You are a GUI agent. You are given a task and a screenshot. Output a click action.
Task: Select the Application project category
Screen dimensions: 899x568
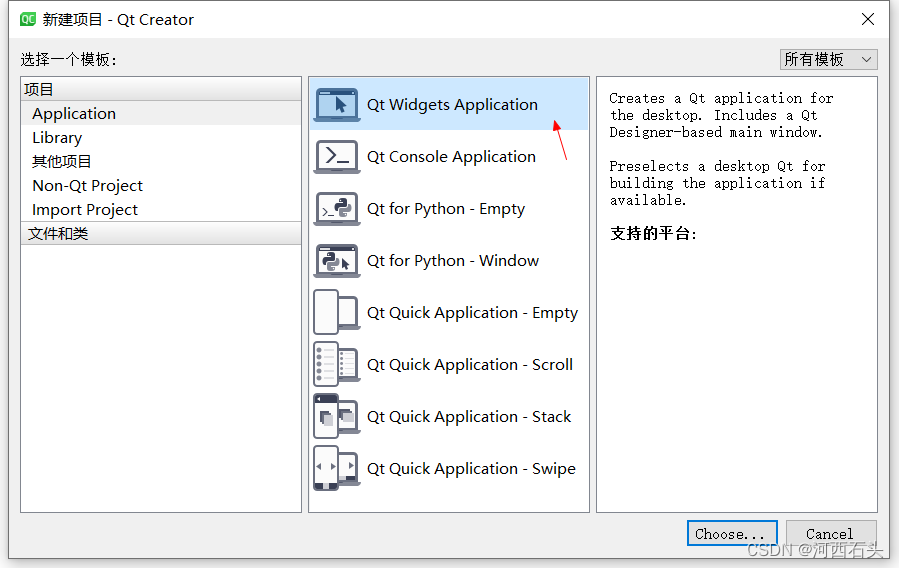(x=161, y=113)
